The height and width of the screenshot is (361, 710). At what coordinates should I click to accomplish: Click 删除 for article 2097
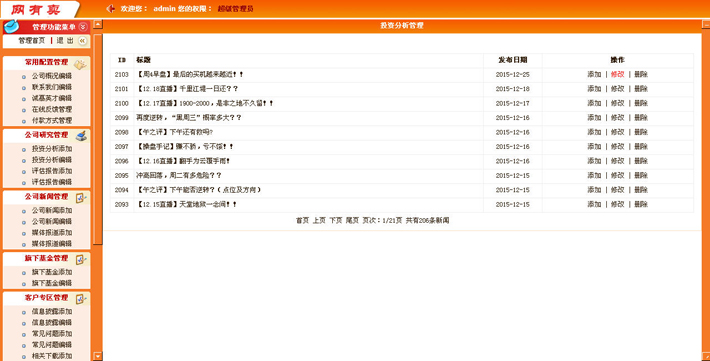(x=641, y=147)
